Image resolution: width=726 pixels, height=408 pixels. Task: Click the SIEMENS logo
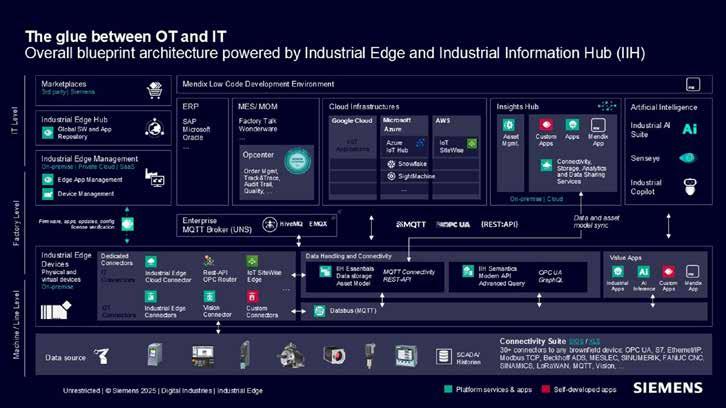point(668,388)
